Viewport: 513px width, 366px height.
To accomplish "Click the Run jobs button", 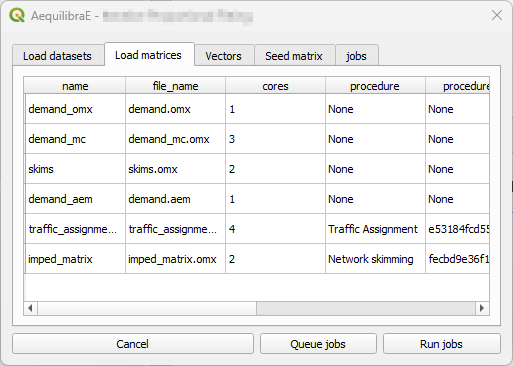I will (x=441, y=344).
